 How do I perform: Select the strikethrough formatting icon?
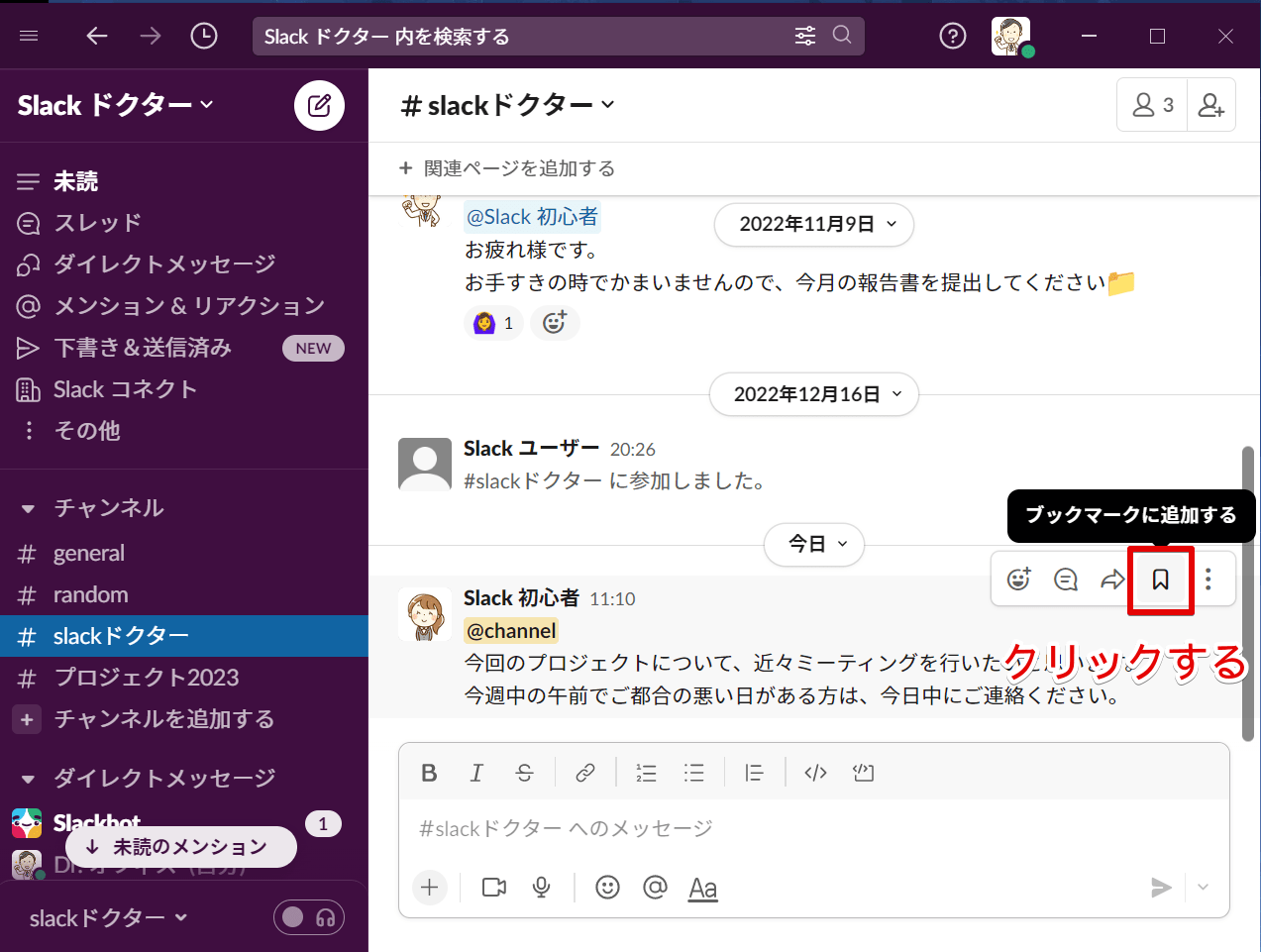click(x=524, y=772)
